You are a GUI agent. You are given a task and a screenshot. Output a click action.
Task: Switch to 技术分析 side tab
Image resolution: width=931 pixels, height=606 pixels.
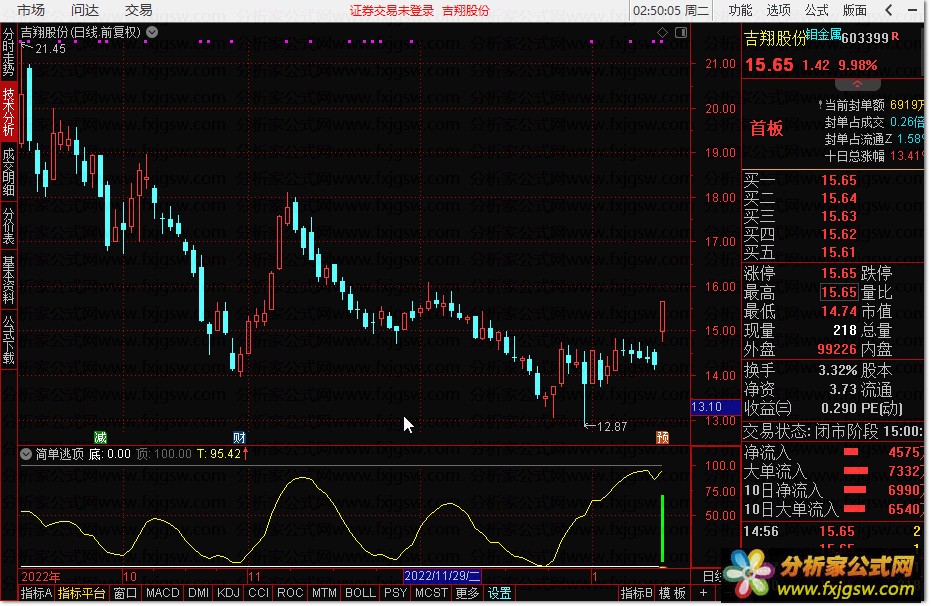pos(8,113)
